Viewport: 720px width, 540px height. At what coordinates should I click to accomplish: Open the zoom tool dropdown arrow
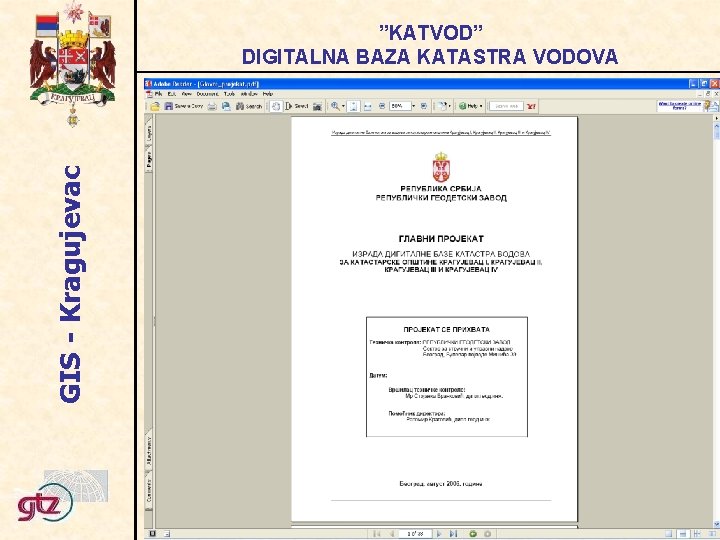pos(343,106)
